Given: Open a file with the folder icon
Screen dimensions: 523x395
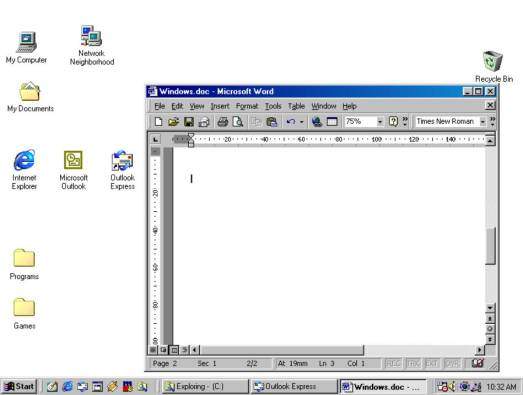Looking at the screenshot, I should tap(173, 122).
